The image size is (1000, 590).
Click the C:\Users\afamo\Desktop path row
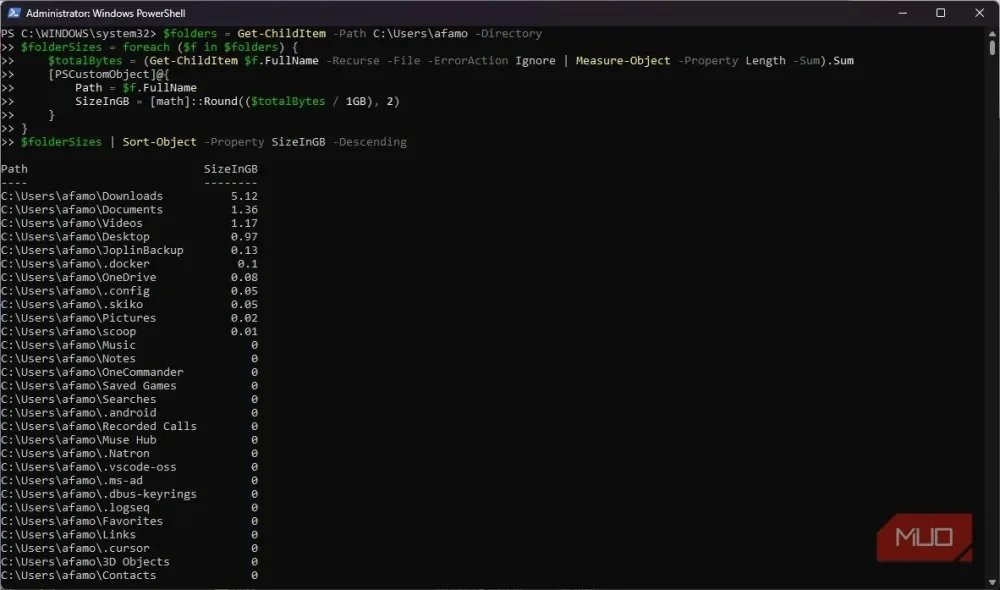[x=75, y=237]
